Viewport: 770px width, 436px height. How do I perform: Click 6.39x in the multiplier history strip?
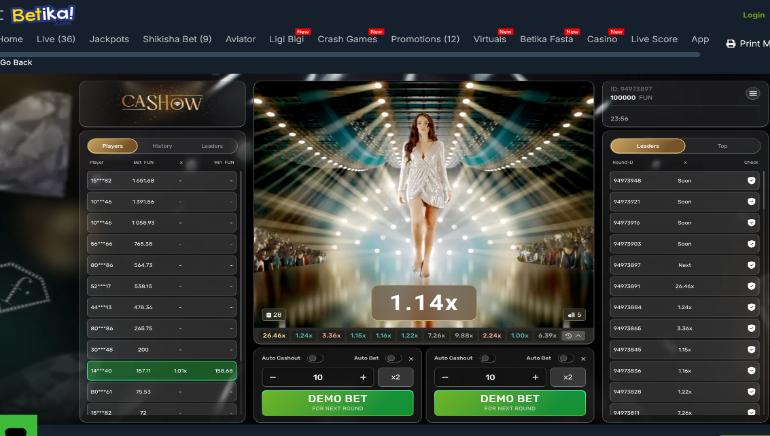[x=547, y=335]
